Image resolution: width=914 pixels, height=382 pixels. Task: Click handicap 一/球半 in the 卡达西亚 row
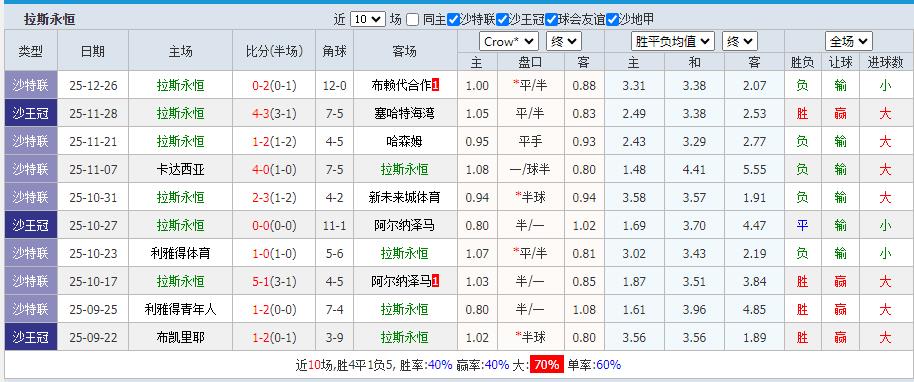click(x=530, y=169)
